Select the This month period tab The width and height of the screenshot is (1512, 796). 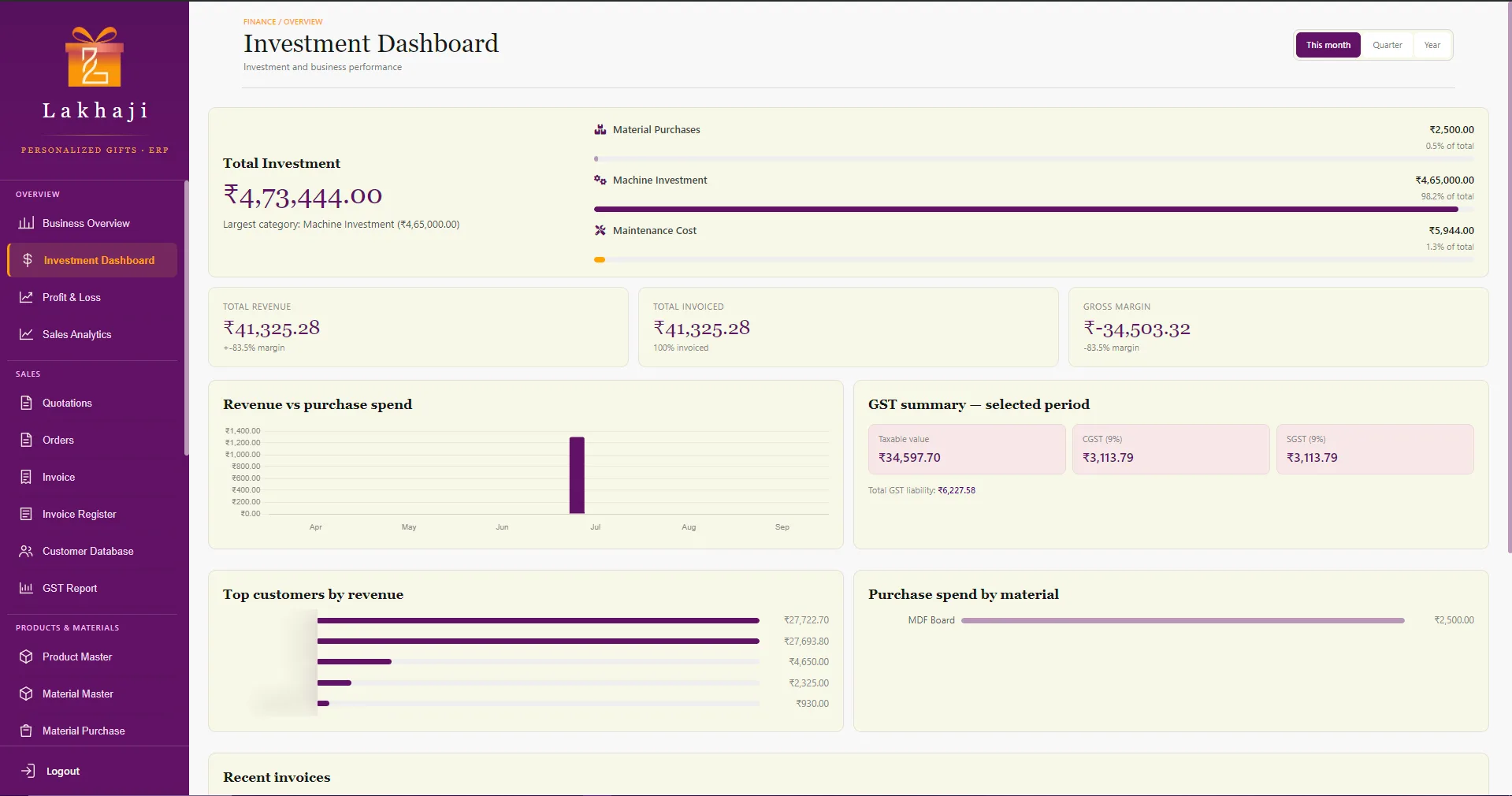pos(1328,45)
